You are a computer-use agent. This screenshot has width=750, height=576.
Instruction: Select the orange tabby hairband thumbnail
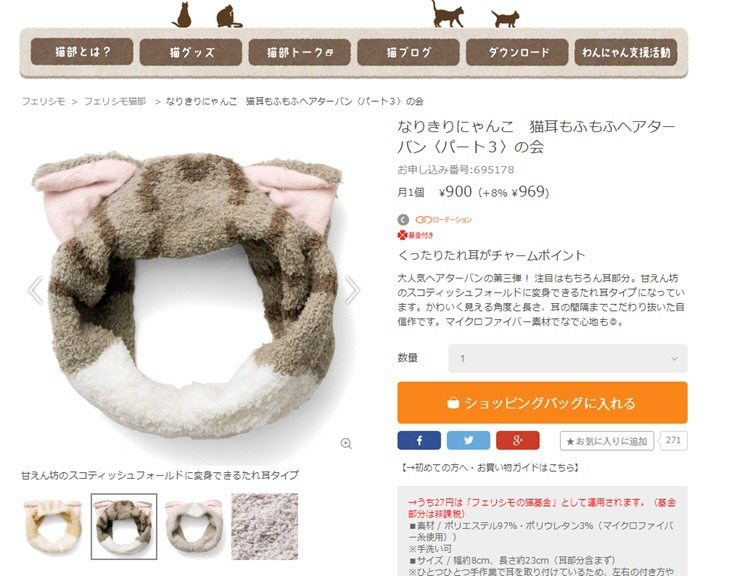tap(53, 526)
